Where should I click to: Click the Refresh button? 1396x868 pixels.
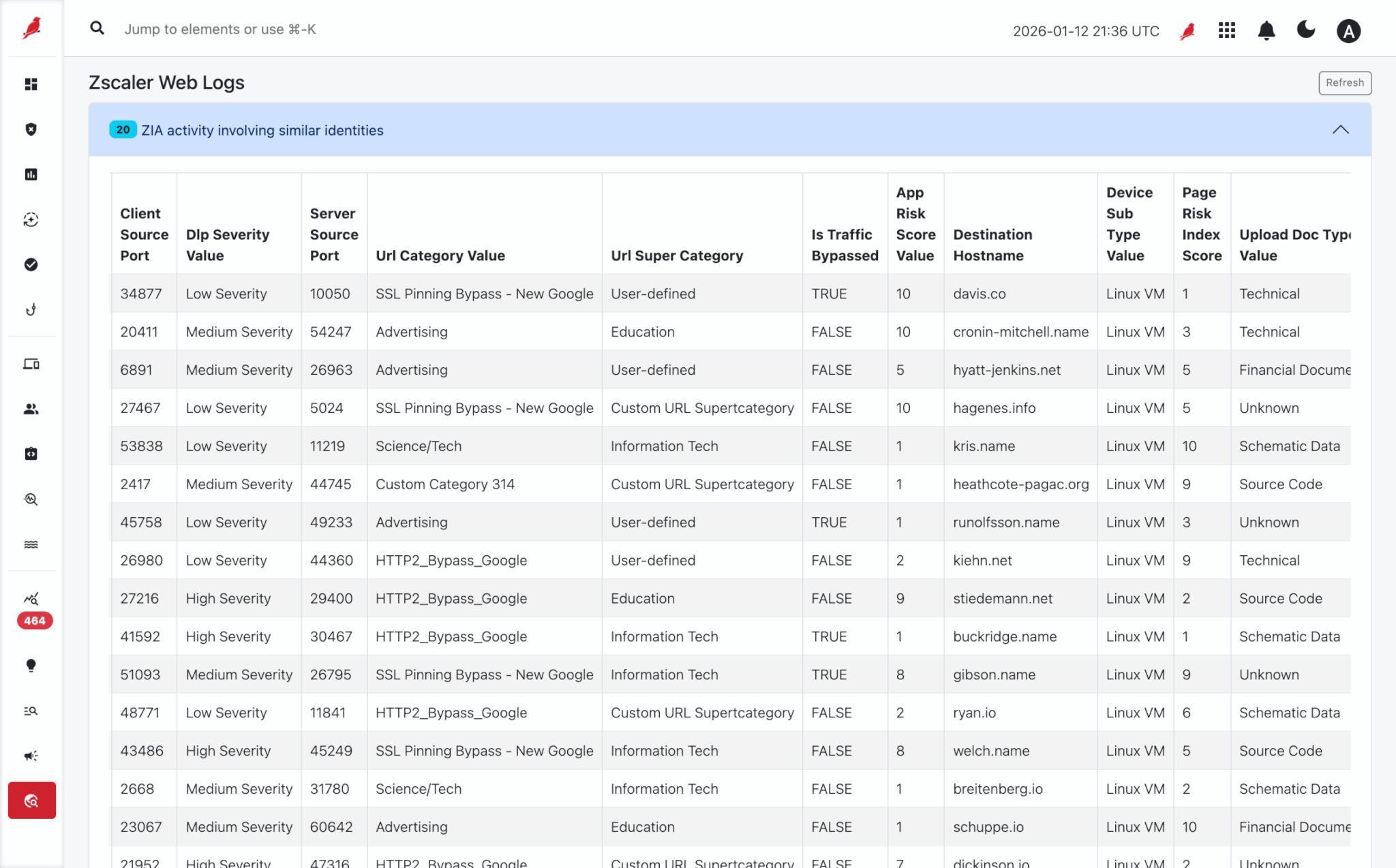(1344, 82)
